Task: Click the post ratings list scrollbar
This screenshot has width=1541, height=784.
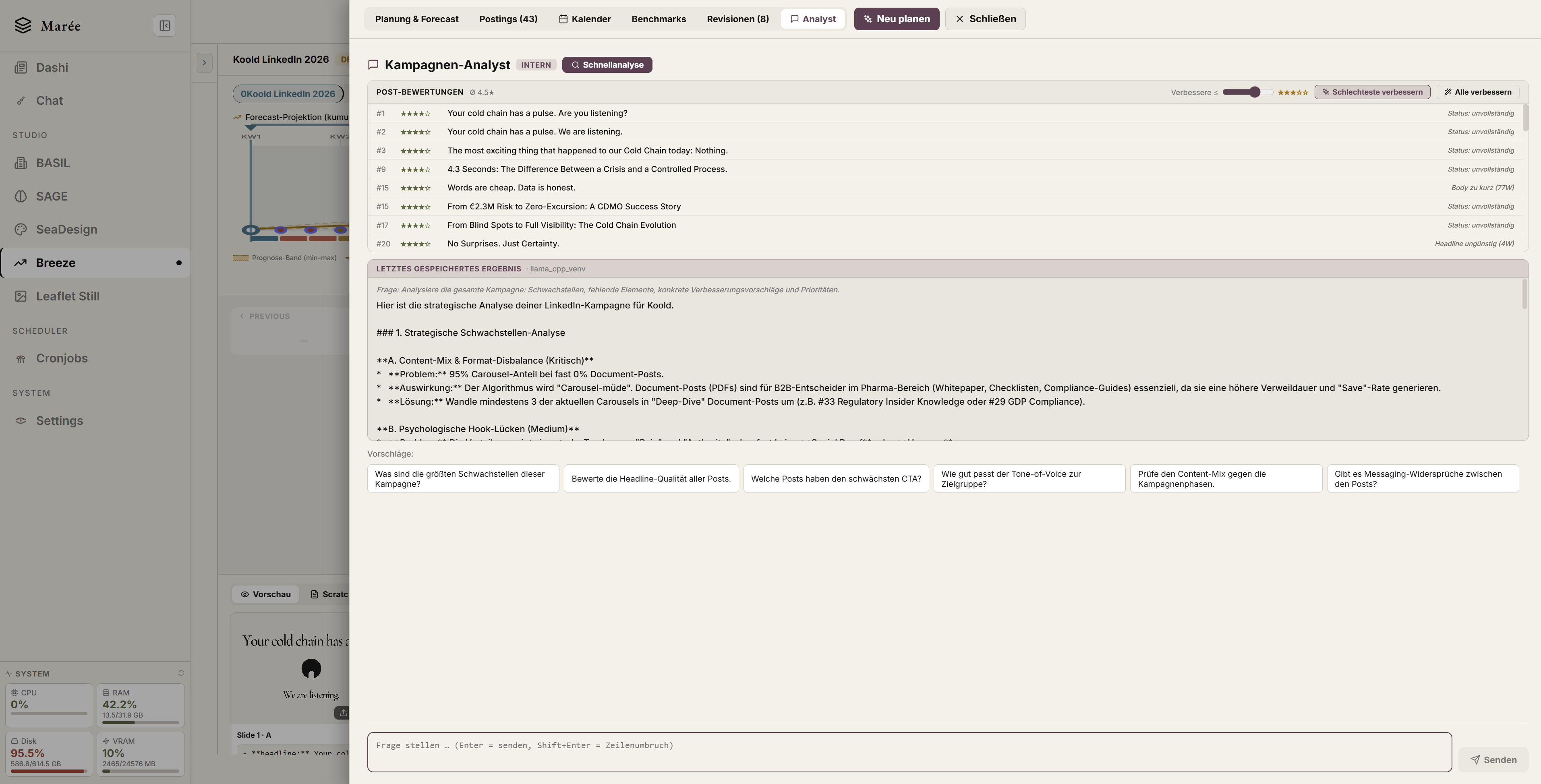Action: pyautogui.click(x=1525, y=118)
